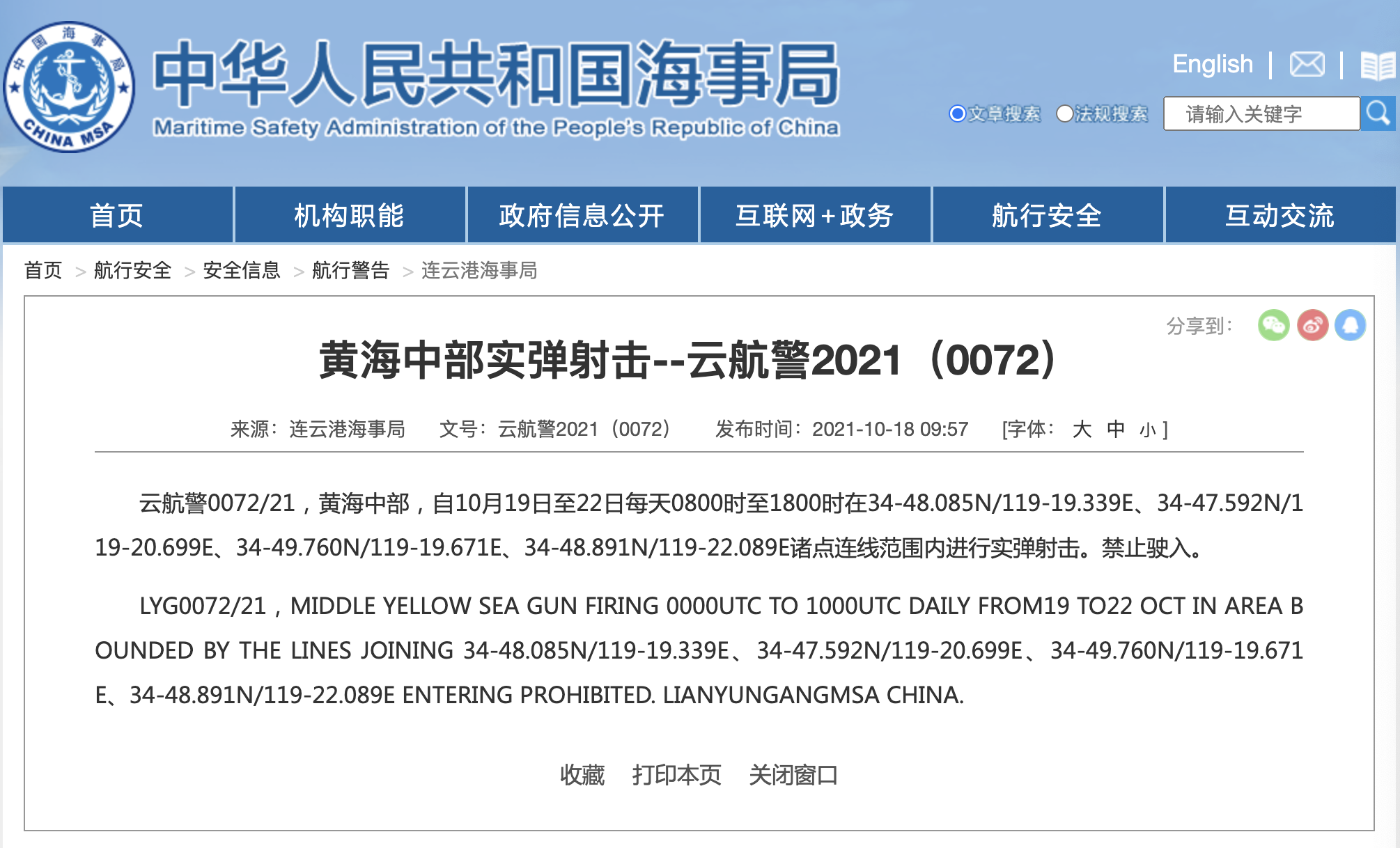
Task: Go to the 航行警告 breadcrumb link
Action: pyautogui.click(x=350, y=270)
